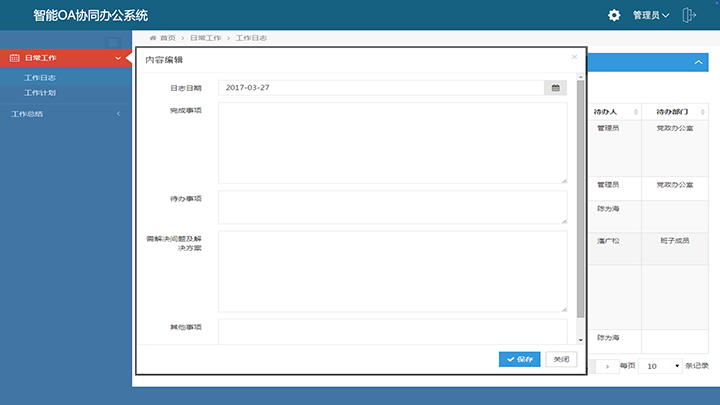Viewport: 720px width, 405px height.
Task: Click the 关闭 button in dialog
Action: pyautogui.click(x=561, y=359)
